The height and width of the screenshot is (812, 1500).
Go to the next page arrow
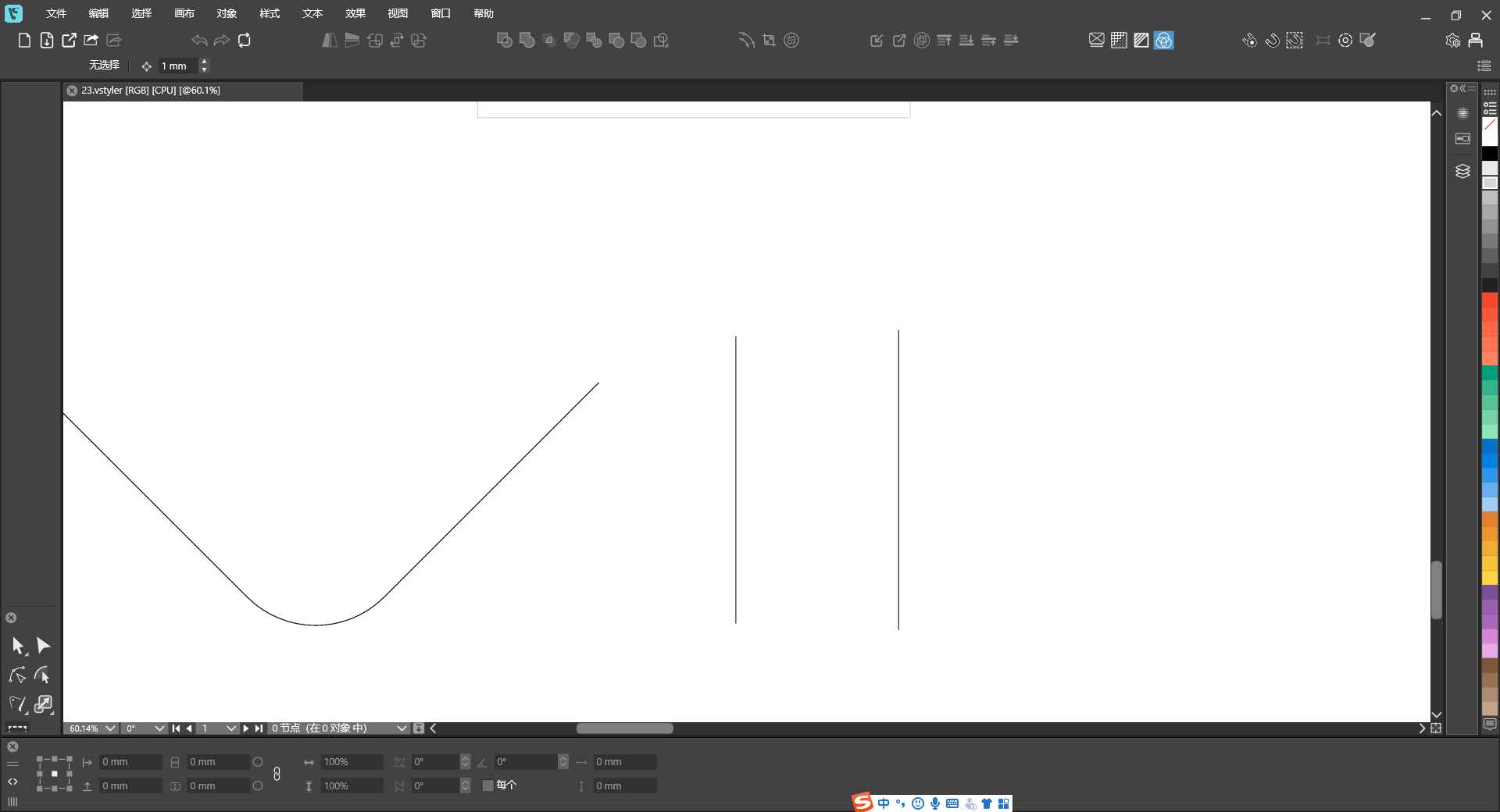pyautogui.click(x=245, y=728)
